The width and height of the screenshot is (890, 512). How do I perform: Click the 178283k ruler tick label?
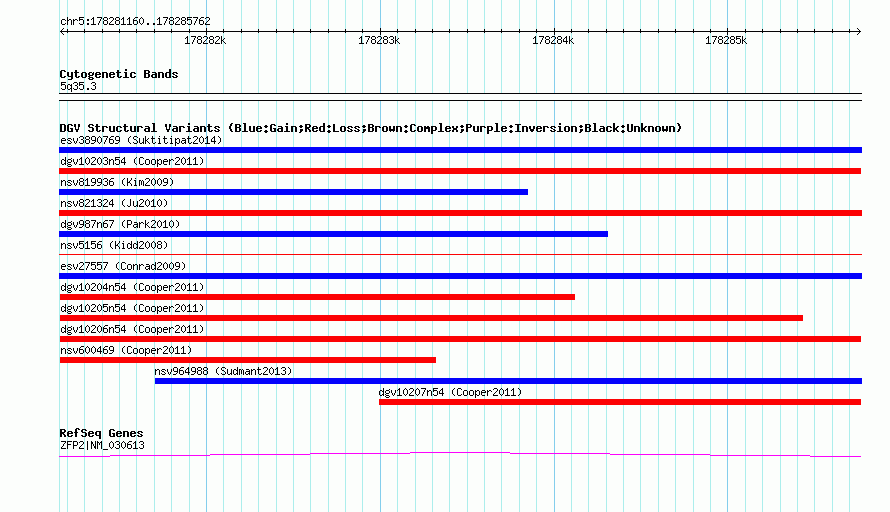click(379, 40)
